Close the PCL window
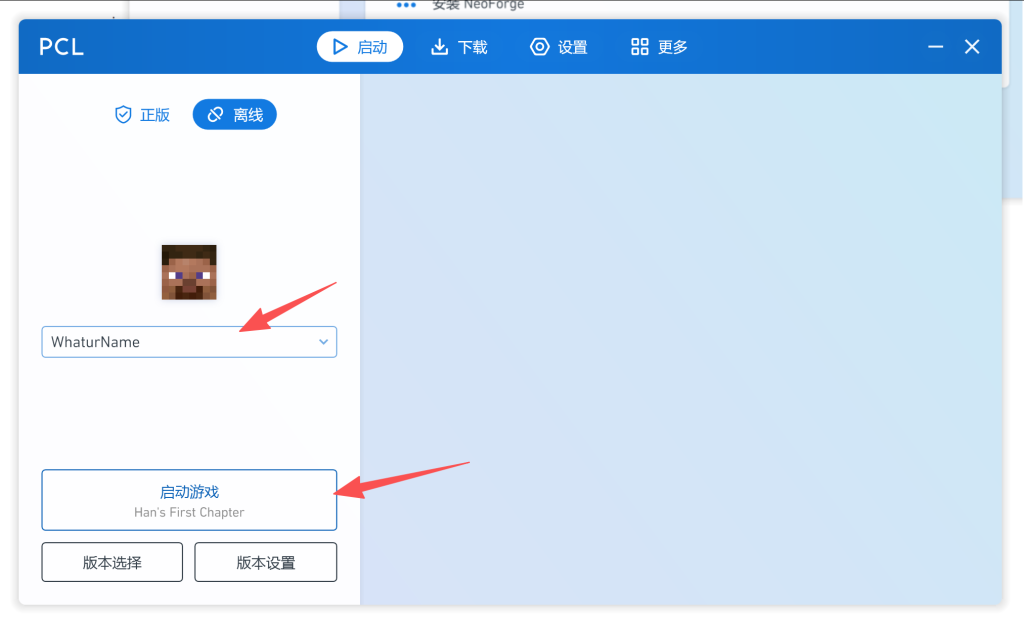Viewport: 1024px width, 625px height. click(x=972, y=47)
